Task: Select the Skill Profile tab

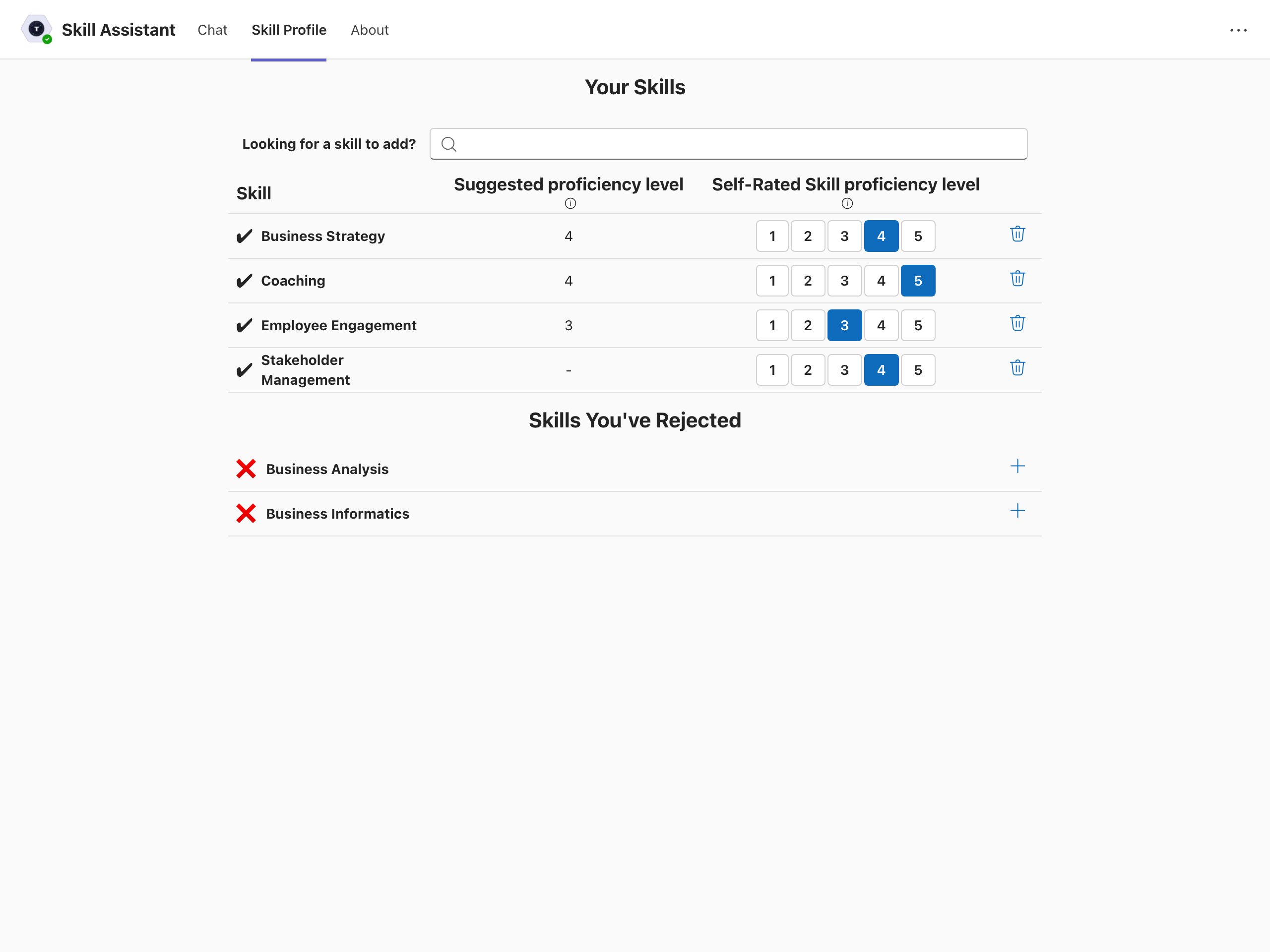Action: point(289,30)
